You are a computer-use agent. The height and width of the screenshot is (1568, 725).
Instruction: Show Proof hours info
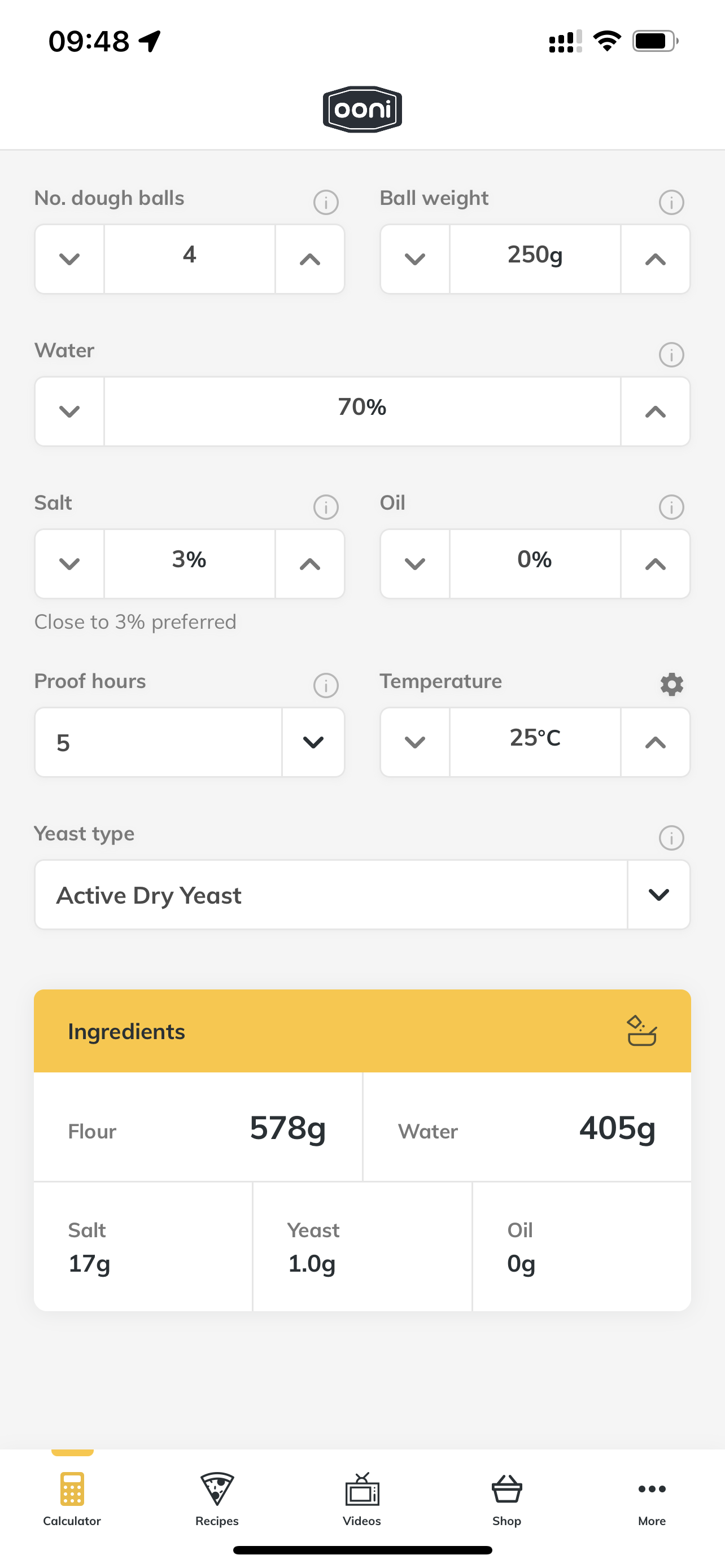click(x=326, y=685)
